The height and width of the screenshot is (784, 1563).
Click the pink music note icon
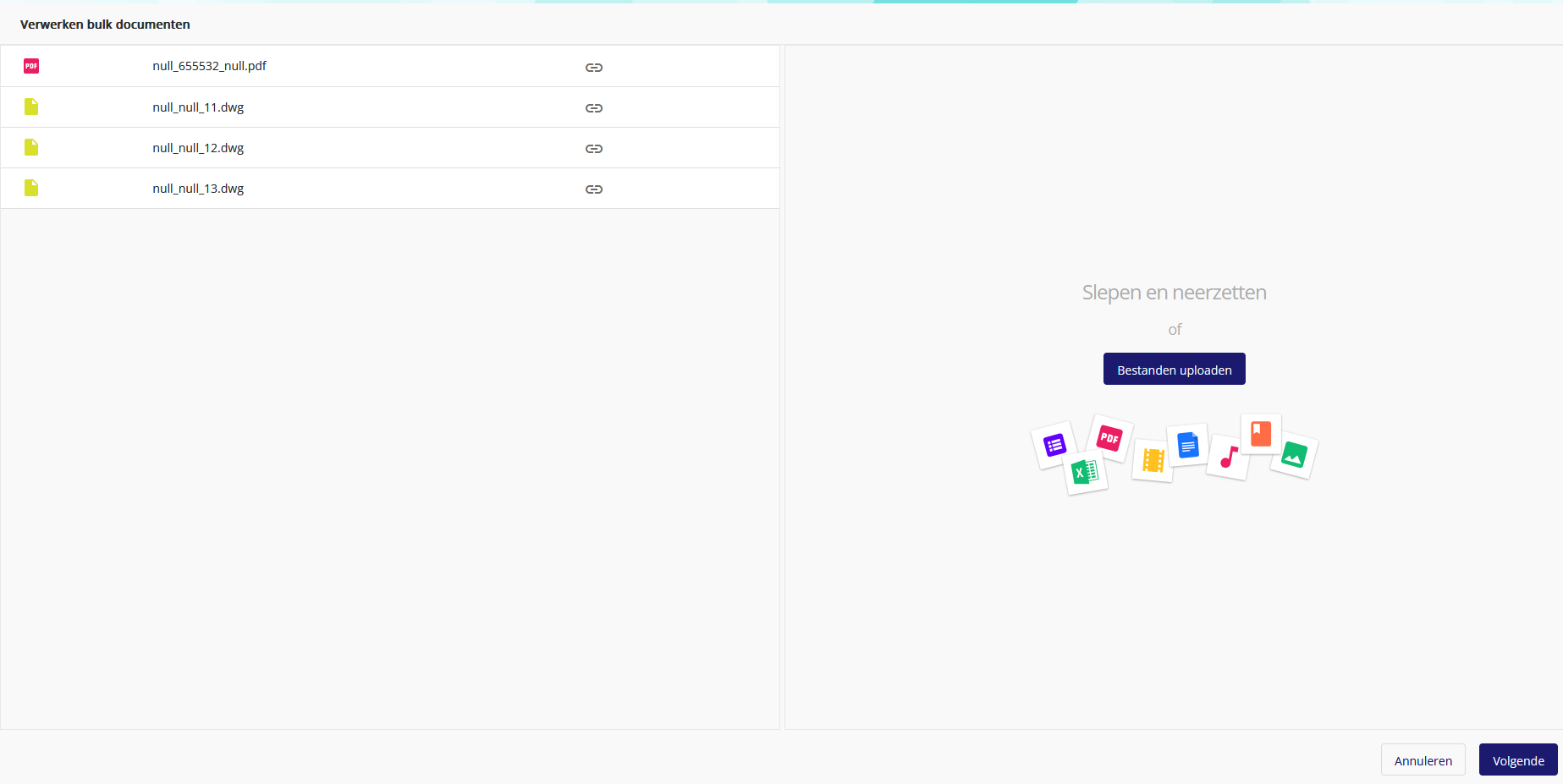[x=1229, y=458]
